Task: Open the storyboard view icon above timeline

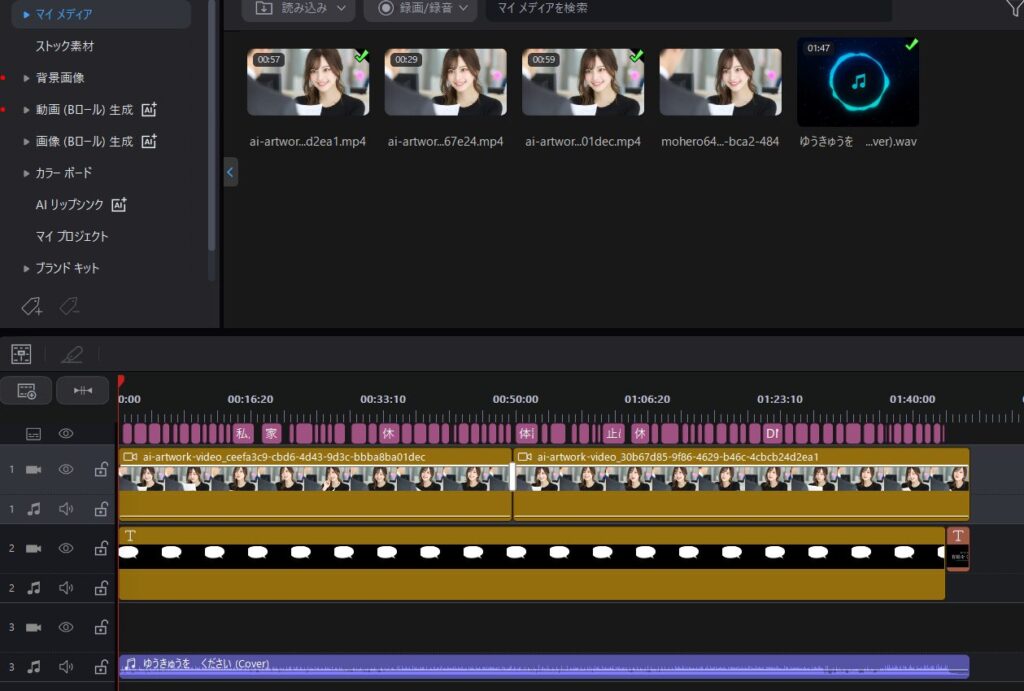Action: click(21, 354)
